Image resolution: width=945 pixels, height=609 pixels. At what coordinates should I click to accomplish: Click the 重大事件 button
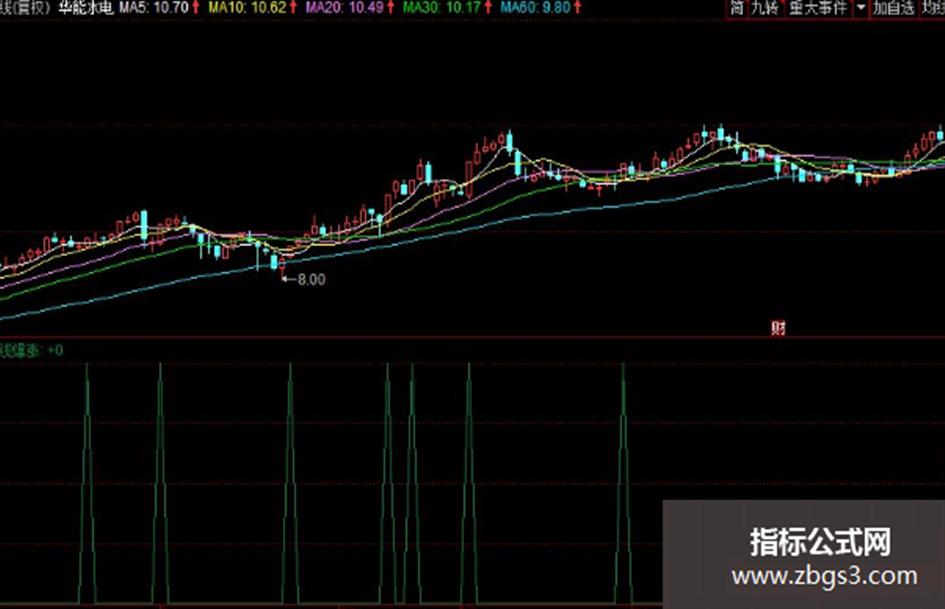pyautogui.click(x=818, y=8)
